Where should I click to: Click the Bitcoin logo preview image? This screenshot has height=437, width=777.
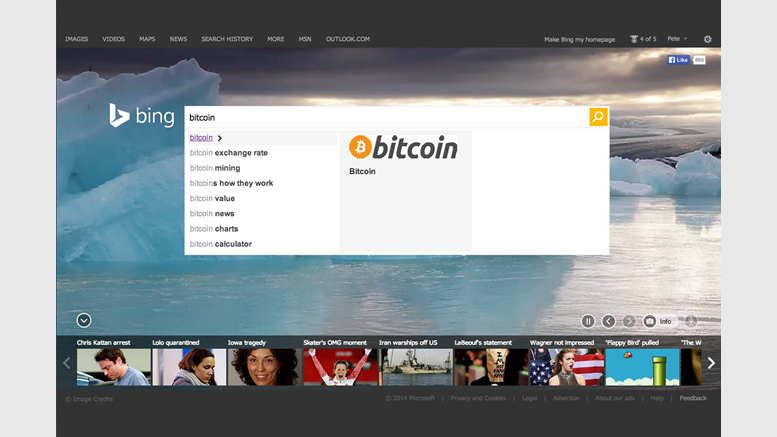pyautogui.click(x=403, y=147)
